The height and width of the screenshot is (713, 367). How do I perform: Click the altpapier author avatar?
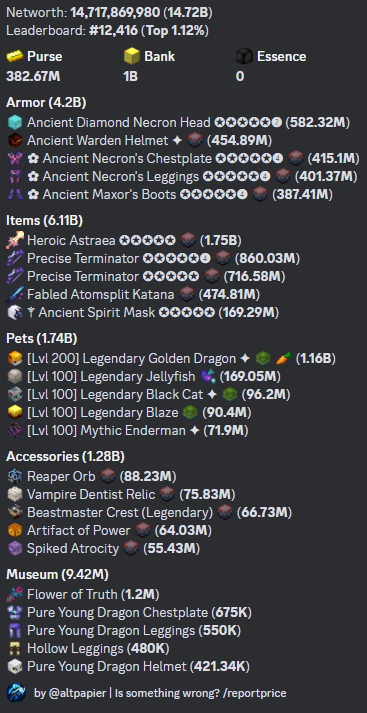pyautogui.click(x=16, y=693)
